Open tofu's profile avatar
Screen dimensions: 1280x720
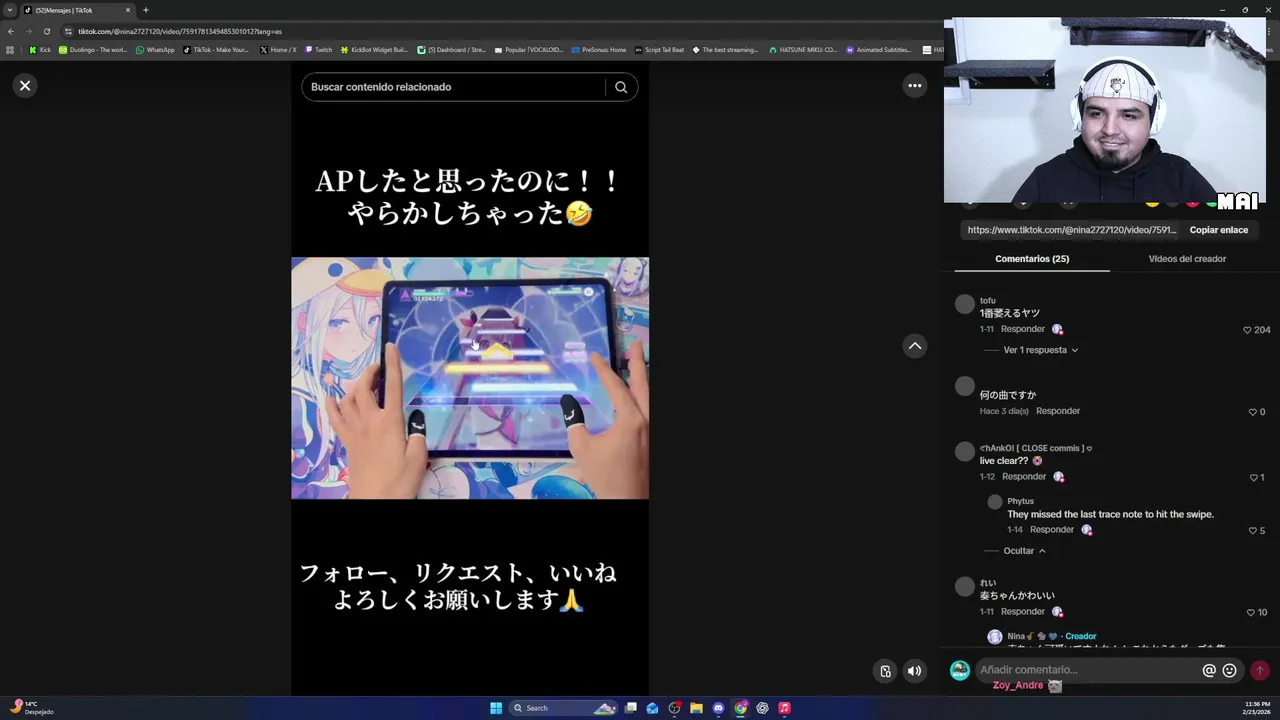click(x=964, y=304)
